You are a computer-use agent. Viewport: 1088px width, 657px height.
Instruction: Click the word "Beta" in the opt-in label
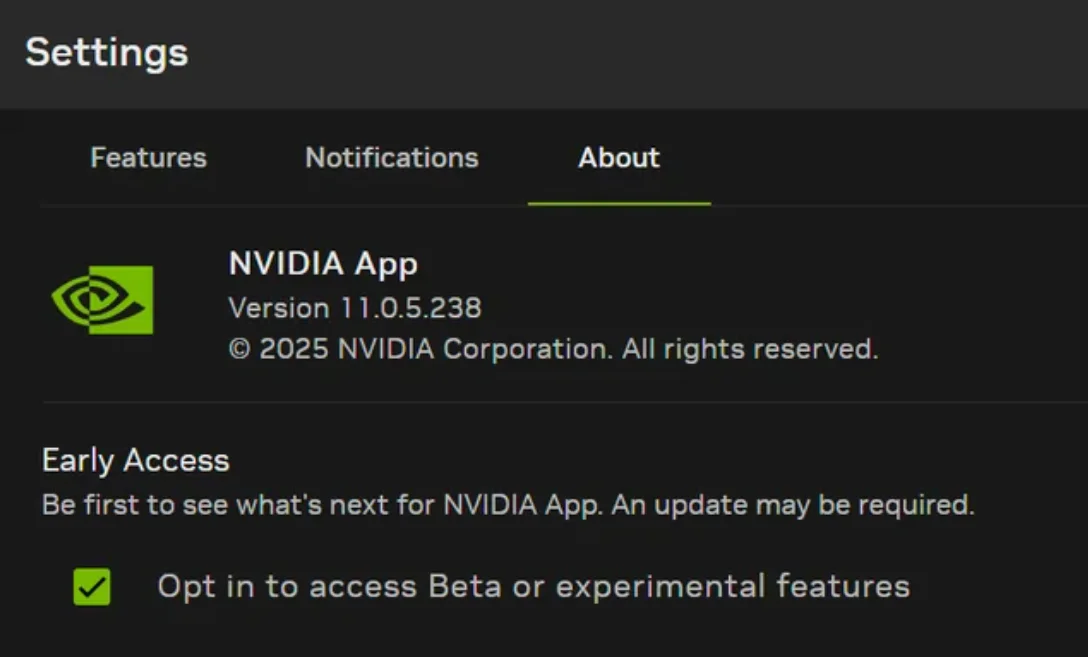click(x=465, y=586)
